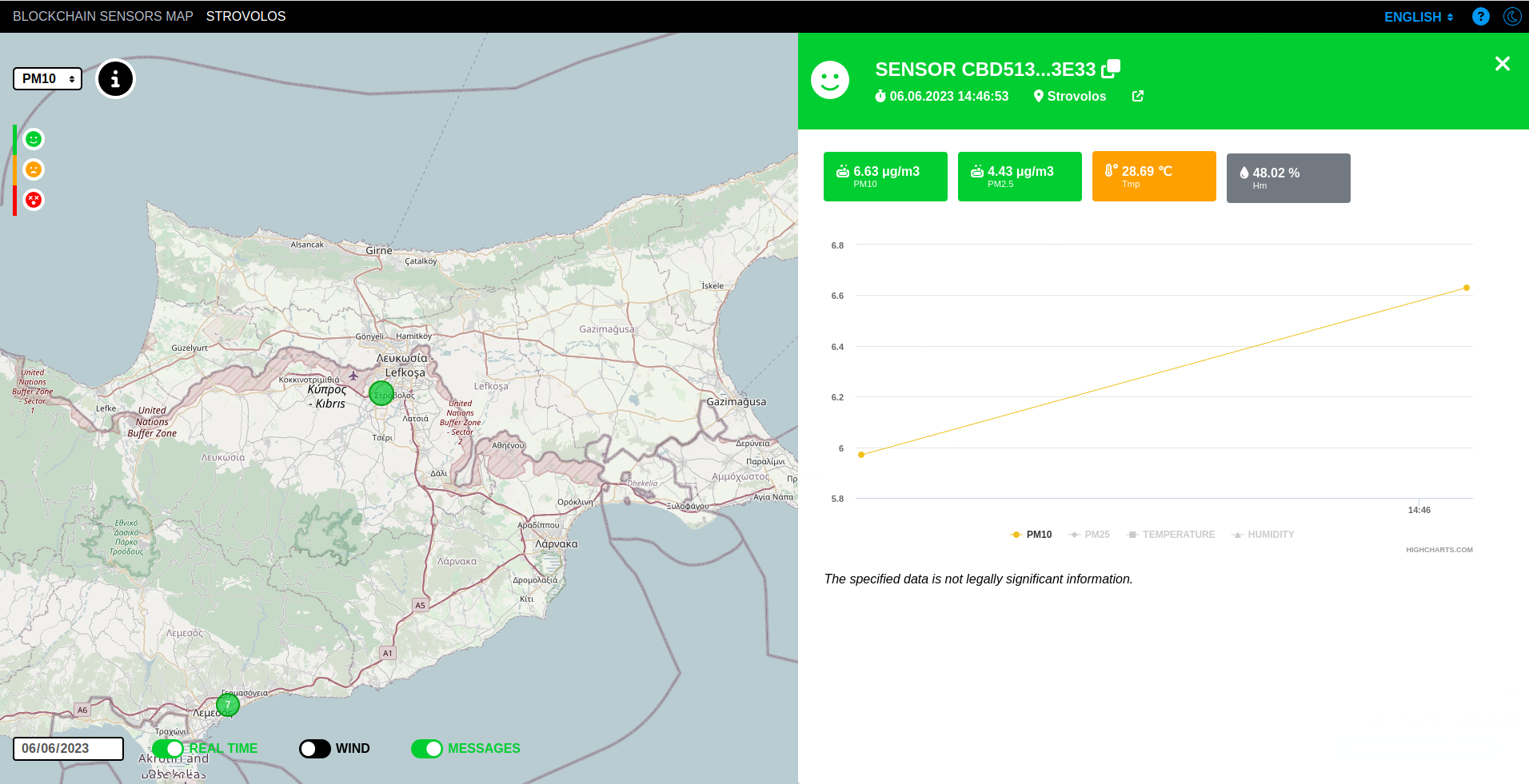Screen dimensions: 1529x784
Task: Open the map info button
Action: pos(116,79)
